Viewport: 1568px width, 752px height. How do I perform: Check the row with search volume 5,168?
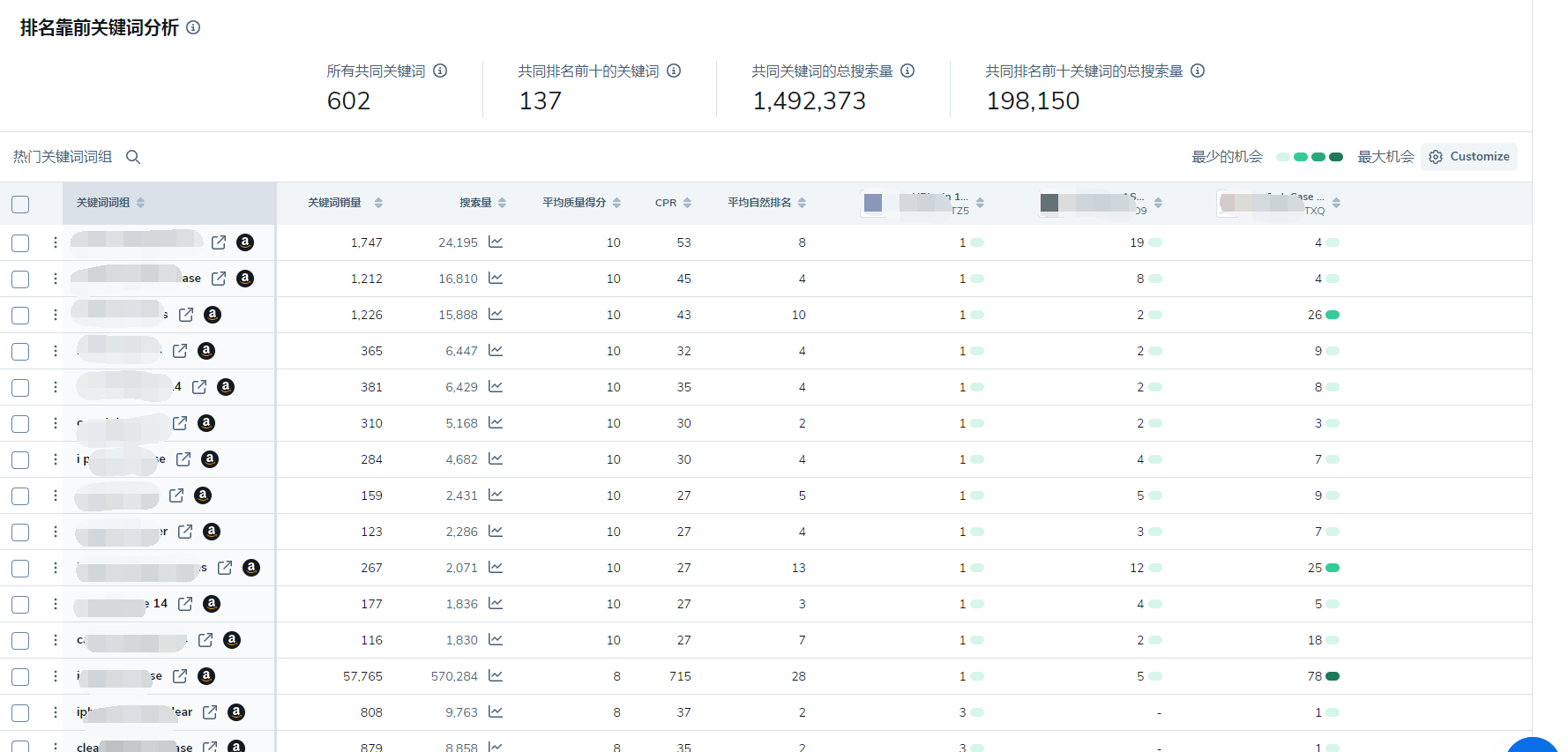(20, 424)
